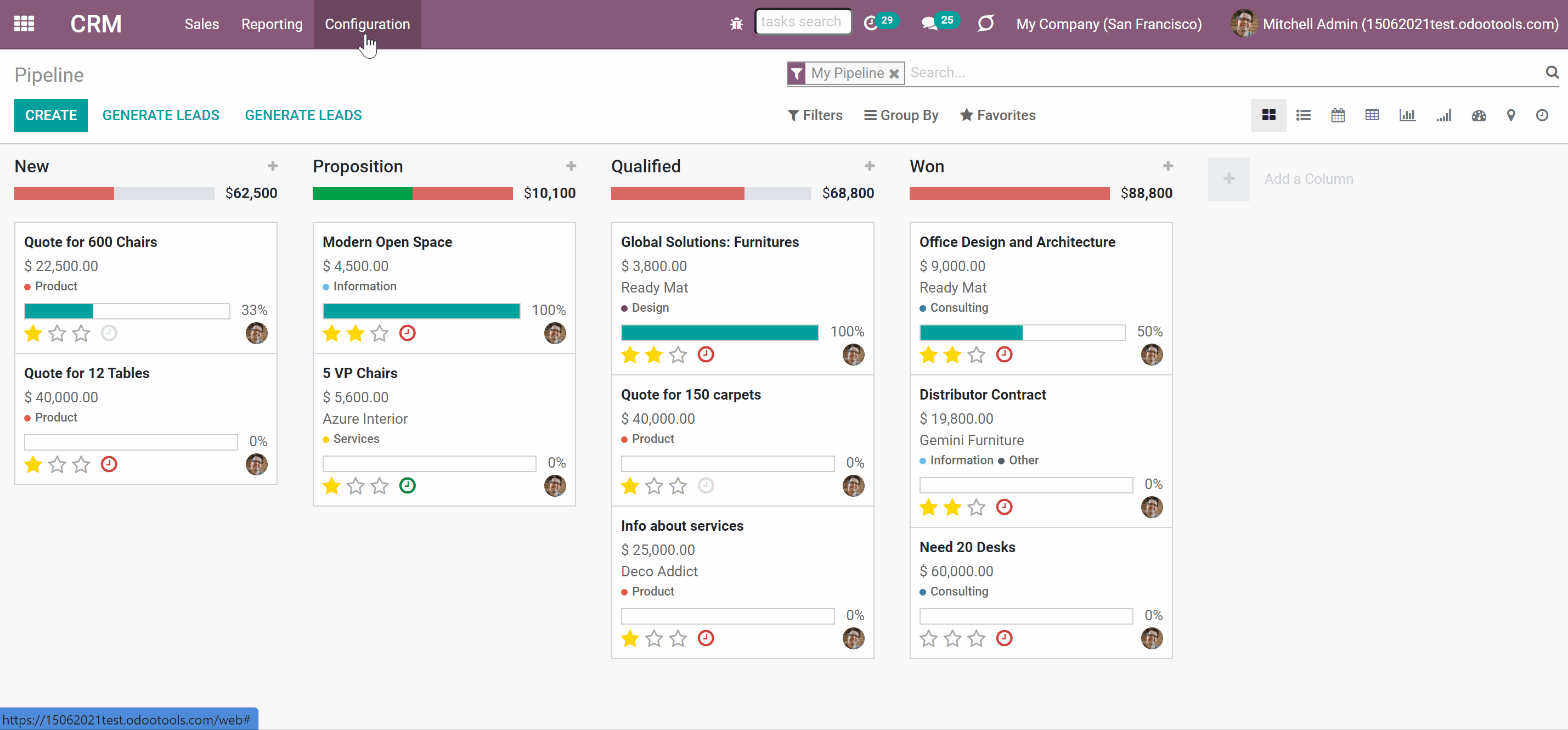The width and height of the screenshot is (1568, 730).
Task: Click the tasks search input field
Action: 803,22
